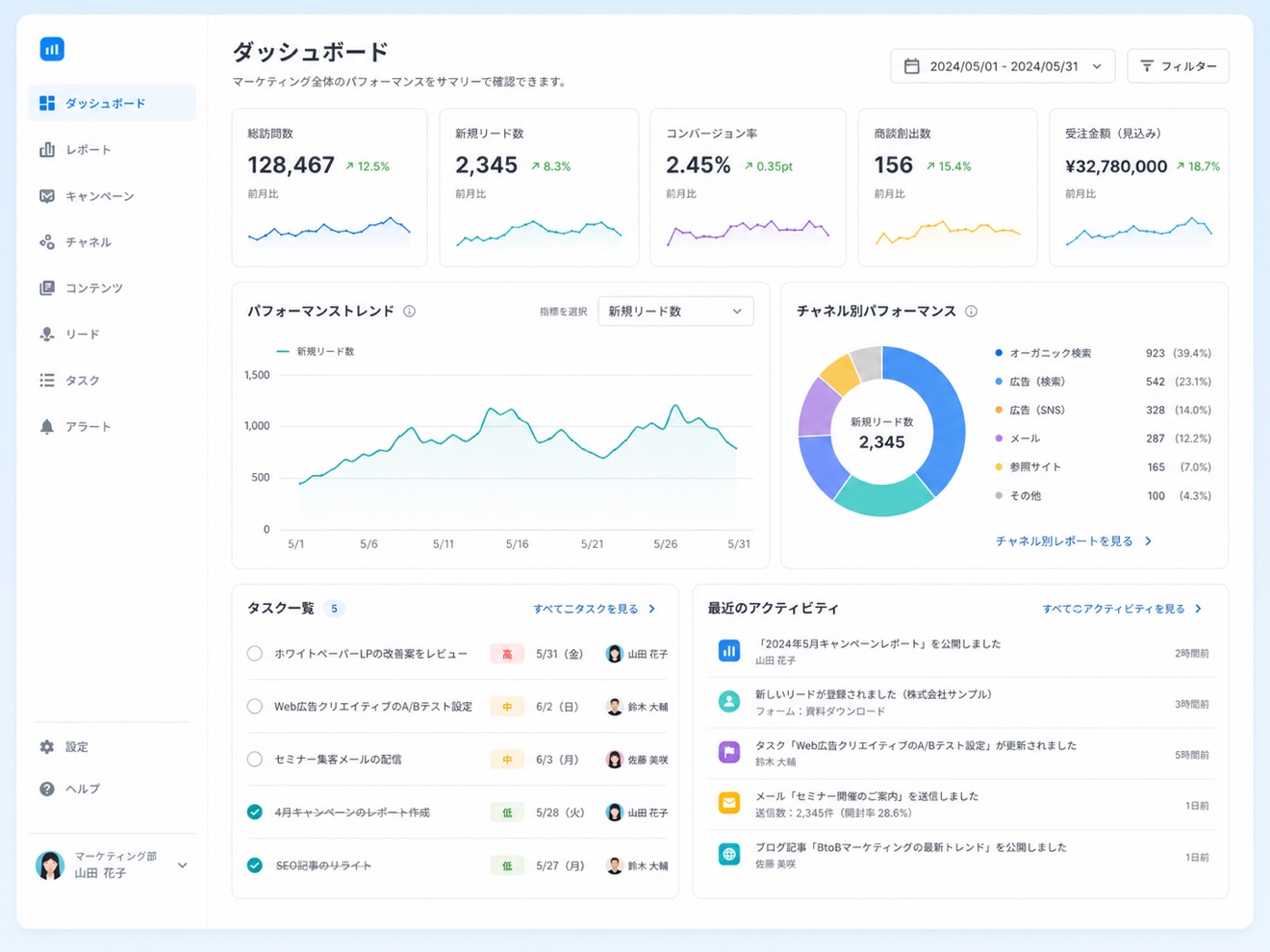Open the date range 2024/05/01 dropdown
Screen dimensions: 1270x952
[x=1003, y=66]
